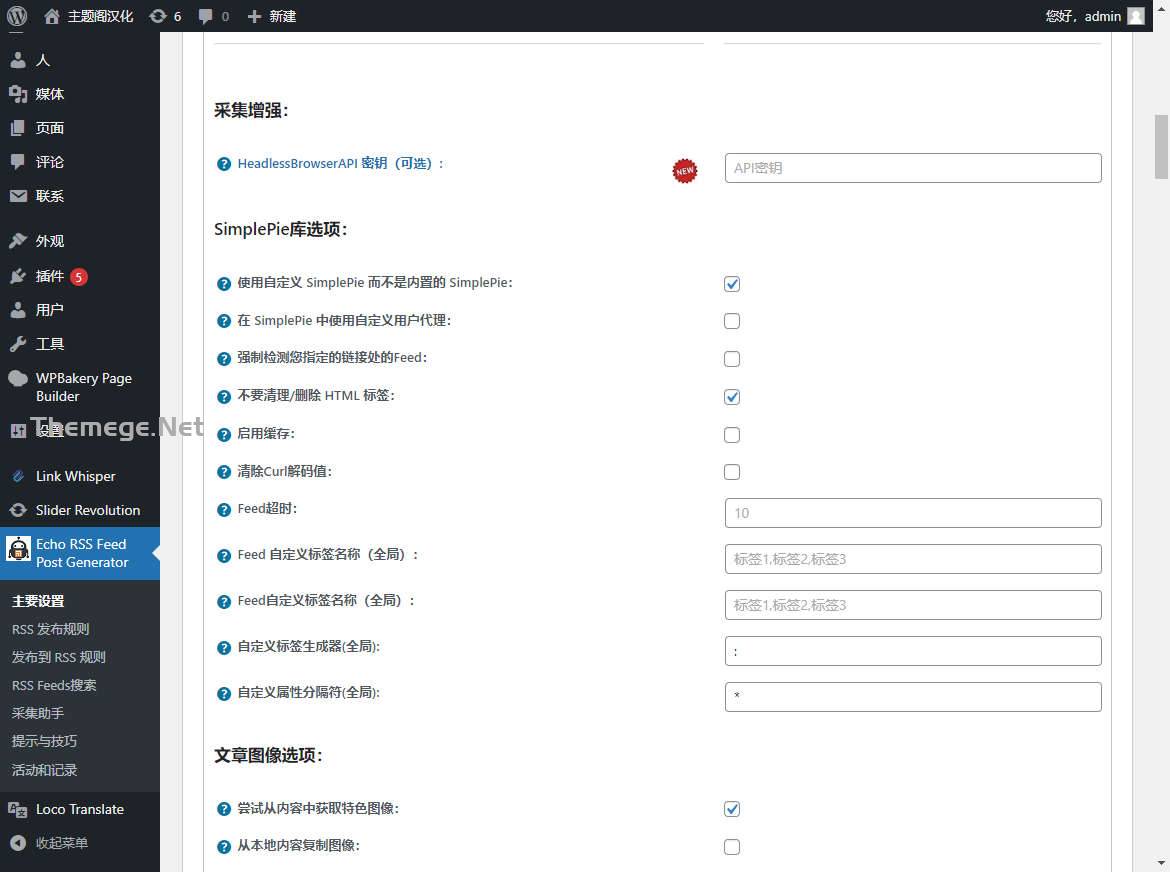
Task: Click the Feed 自定义标签名称 (全局) input, first one
Action: pyautogui.click(x=913, y=559)
